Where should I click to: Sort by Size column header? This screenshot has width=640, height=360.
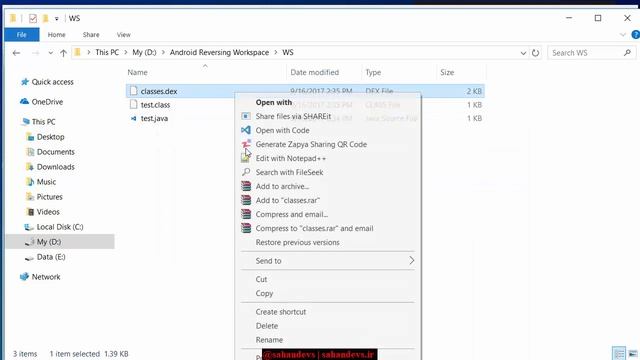pos(447,72)
